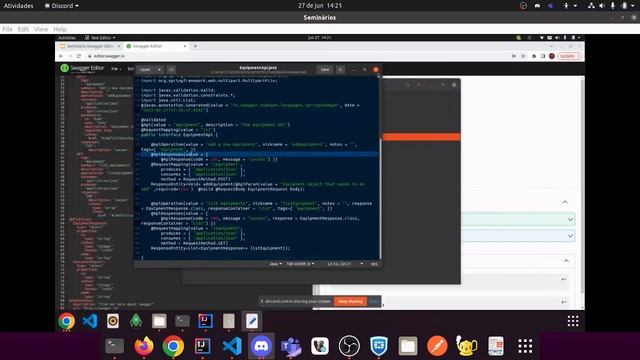Open Google Chrome in the bottom dock
This screenshot has width=640, height=360.
pyautogui.click(x=173, y=346)
